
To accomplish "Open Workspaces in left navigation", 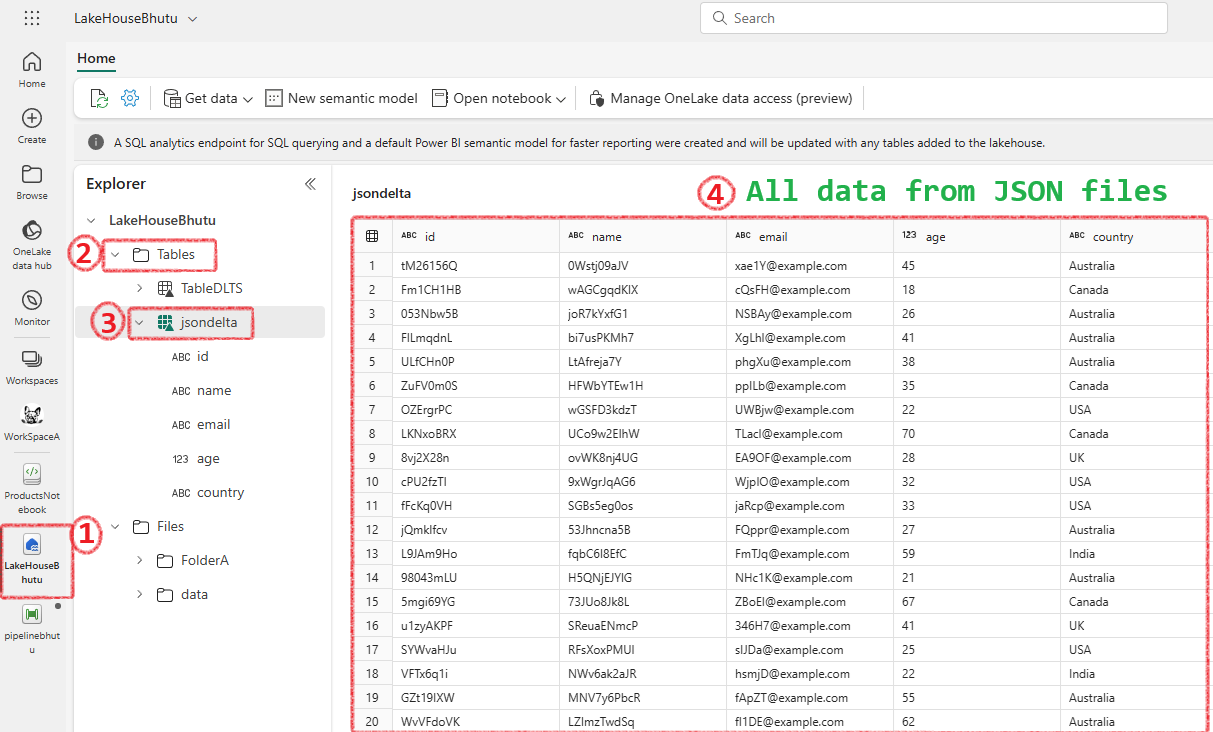I will click(x=32, y=366).
